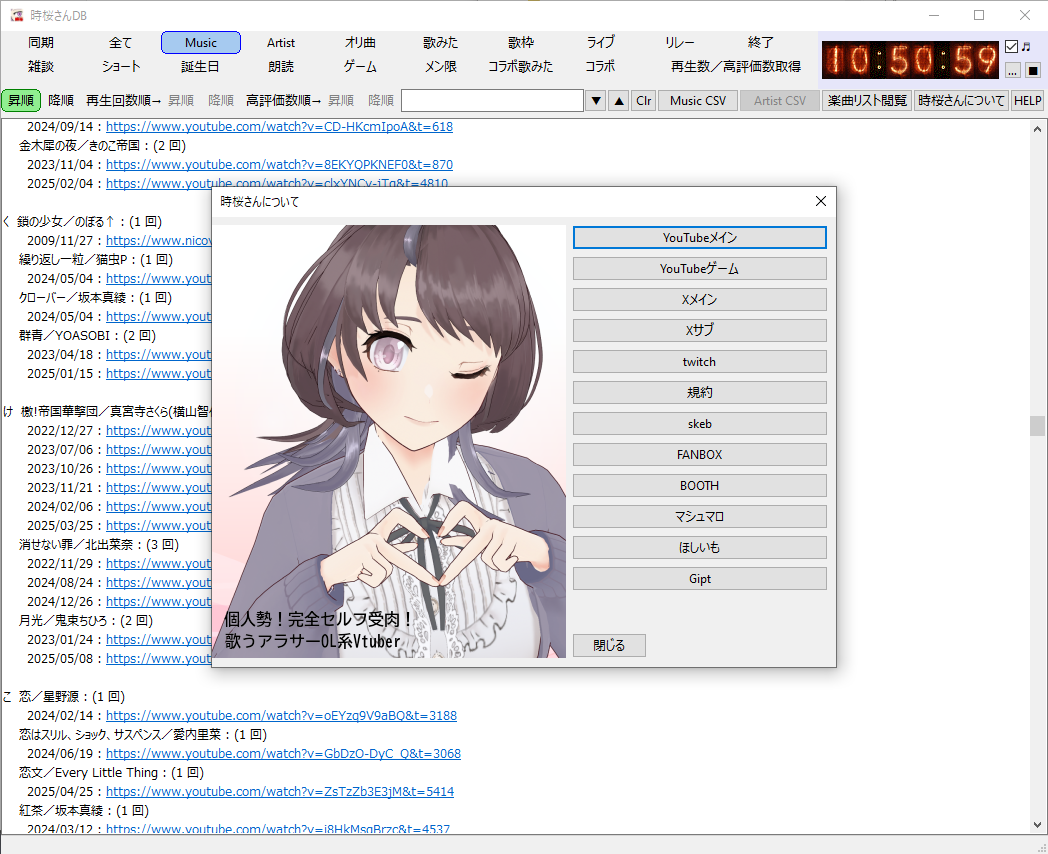Click the nixie tube clock display
1048x854 pixels.
(x=910, y=60)
